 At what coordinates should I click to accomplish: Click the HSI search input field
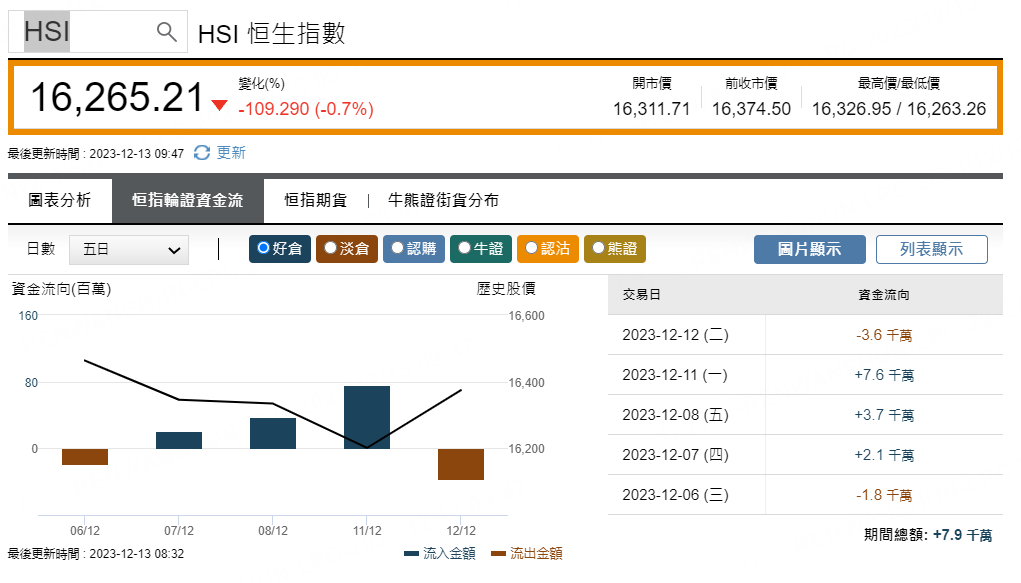click(x=98, y=31)
